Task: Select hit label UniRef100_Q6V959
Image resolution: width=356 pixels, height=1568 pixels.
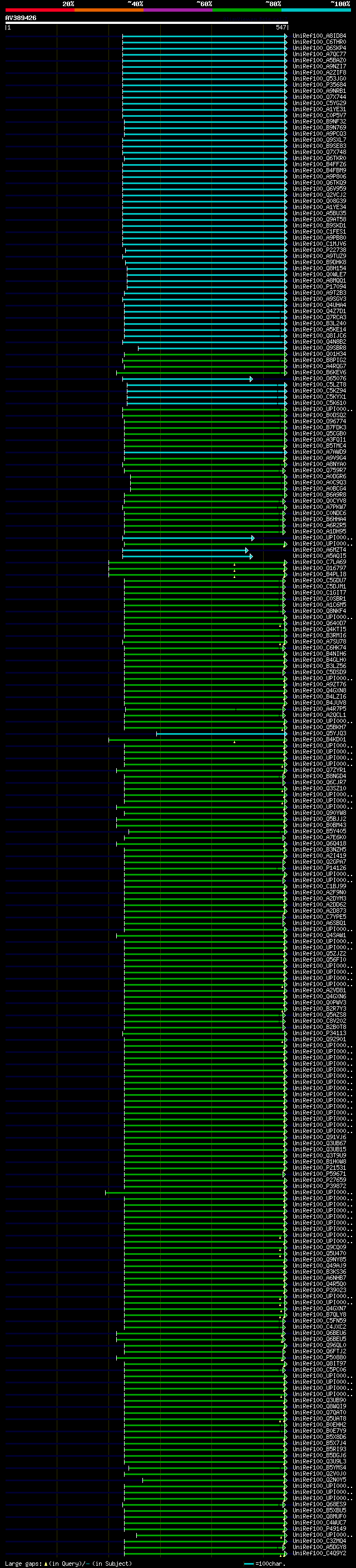Action: point(319,189)
